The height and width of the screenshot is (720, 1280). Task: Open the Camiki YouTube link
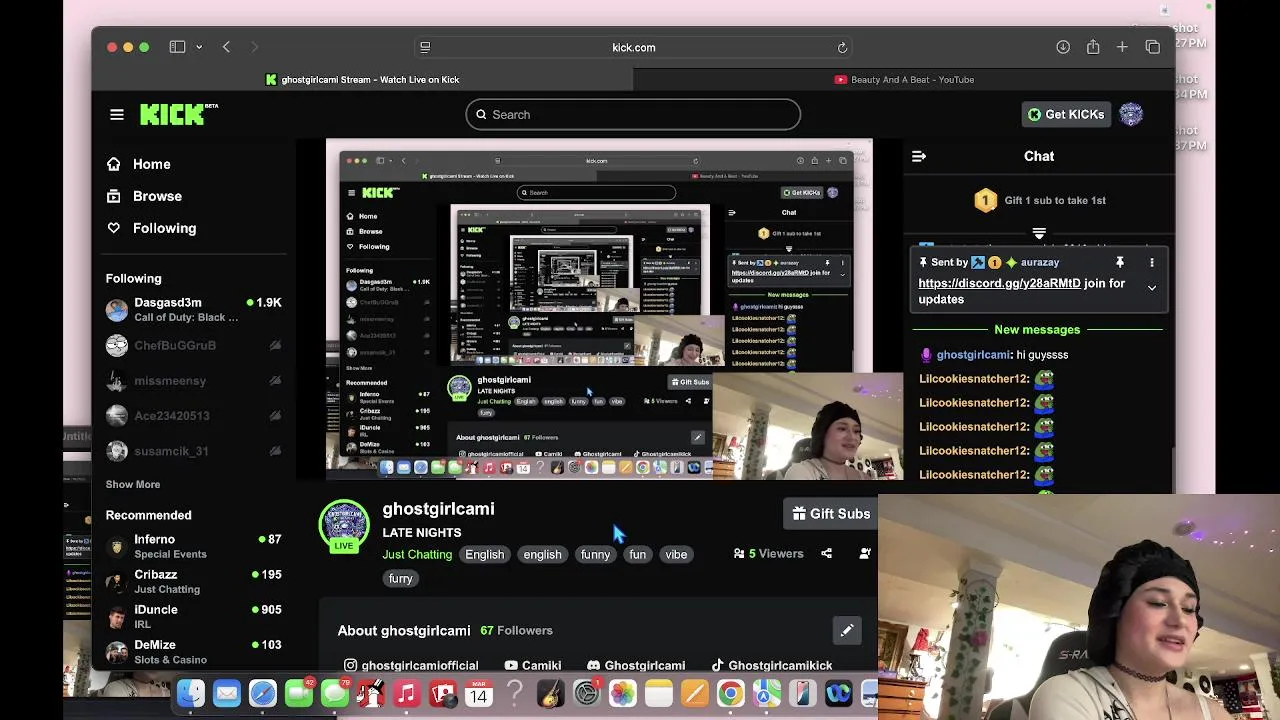pyautogui.click(x=533, y=665)
